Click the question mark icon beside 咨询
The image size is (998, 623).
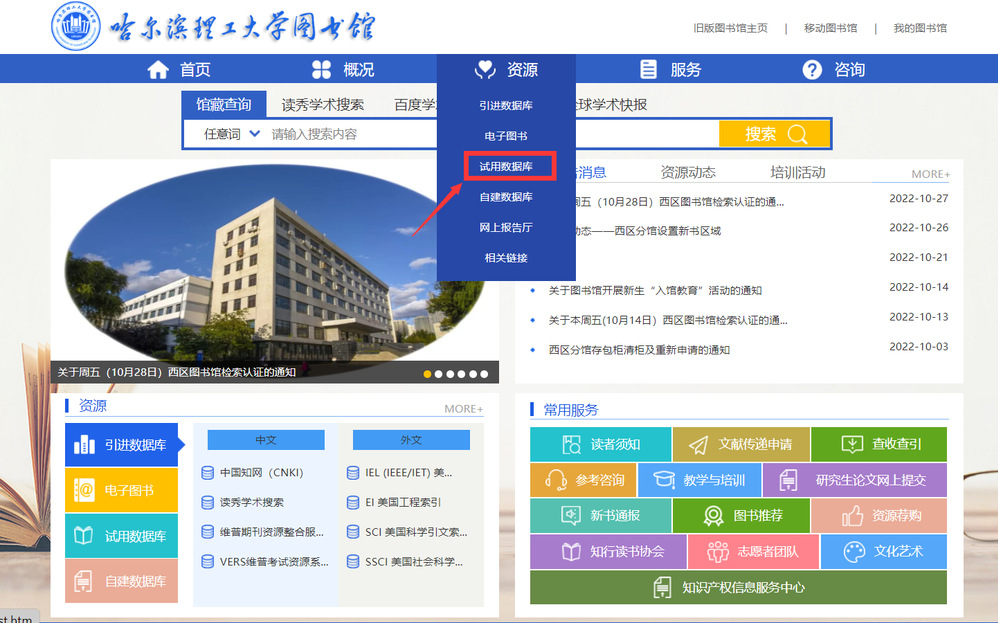[x=812, y=69]
